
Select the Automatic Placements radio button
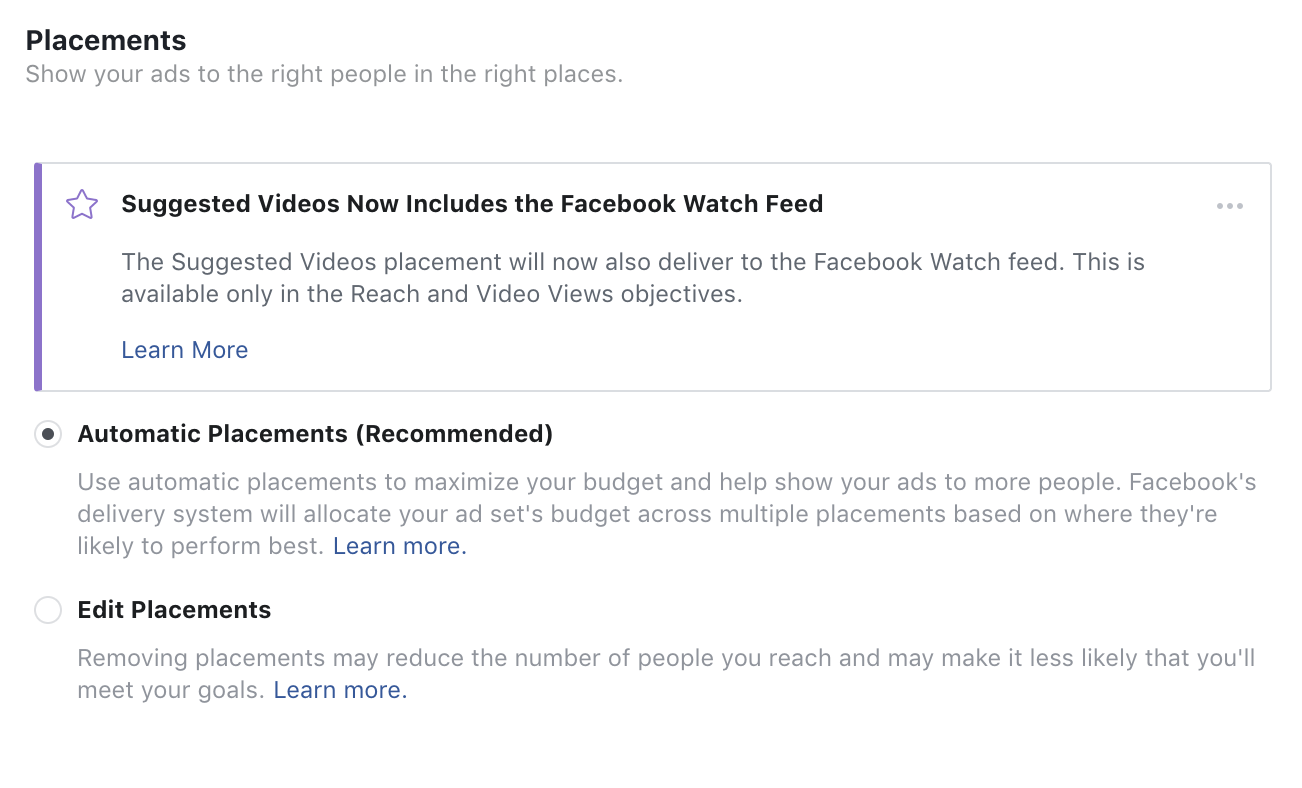click(x=48, y=434)
